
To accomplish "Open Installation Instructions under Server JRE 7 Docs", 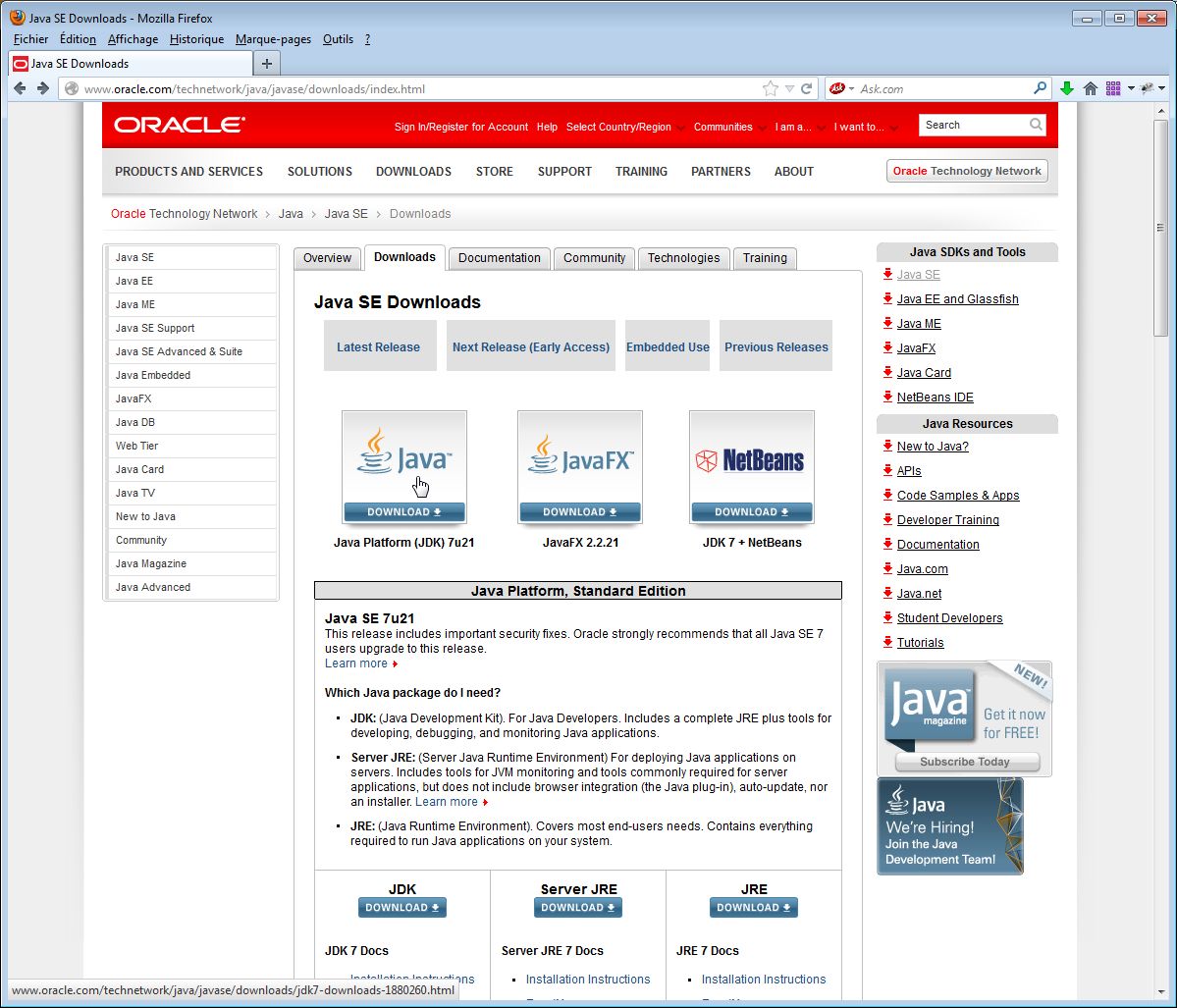I will (588, 980).
